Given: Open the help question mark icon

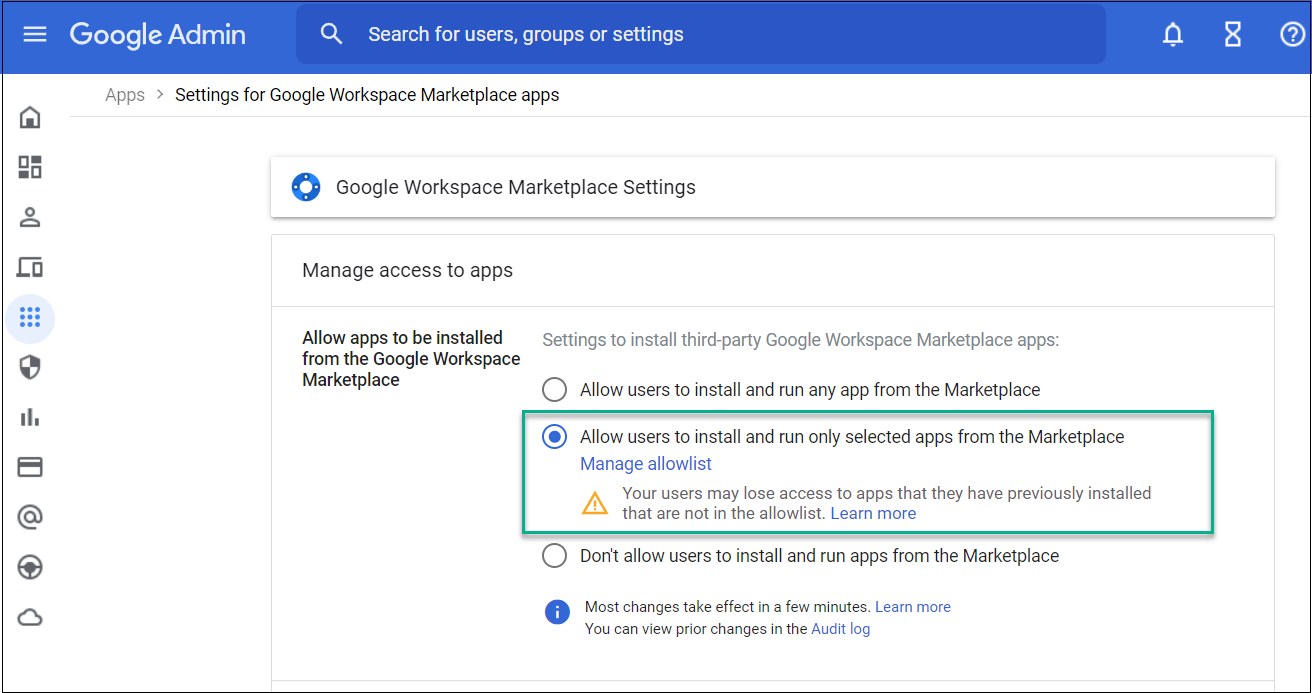Looking at the screenshot, I should pos(1292,34).
